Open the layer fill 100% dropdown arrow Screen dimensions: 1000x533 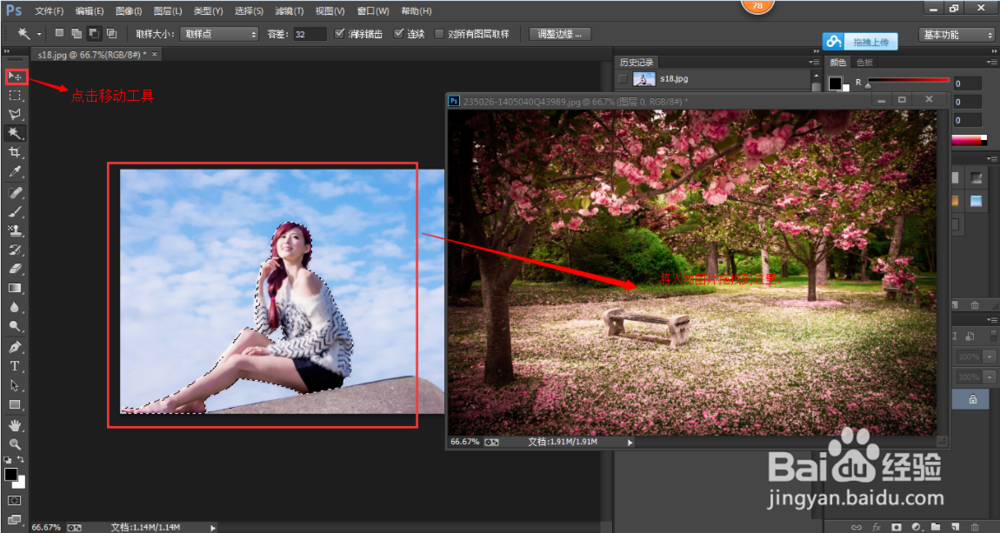tap(990, 377)
